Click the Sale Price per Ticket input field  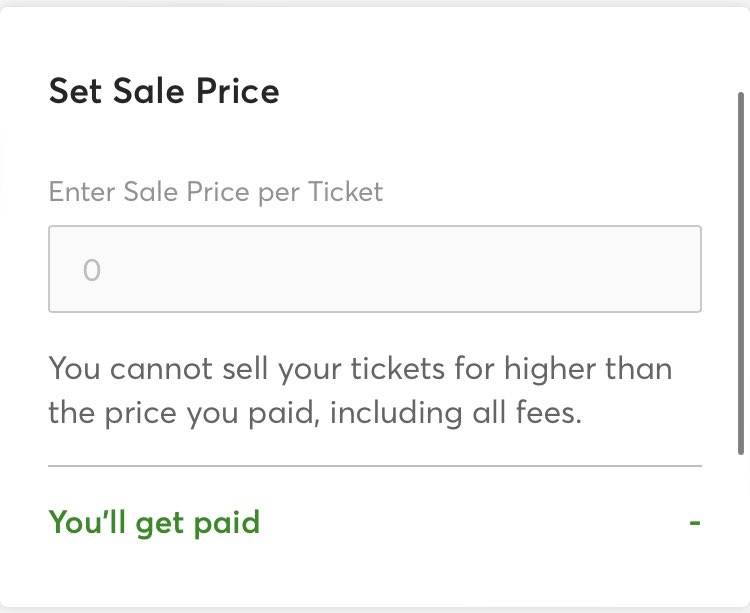coord(375,269)
